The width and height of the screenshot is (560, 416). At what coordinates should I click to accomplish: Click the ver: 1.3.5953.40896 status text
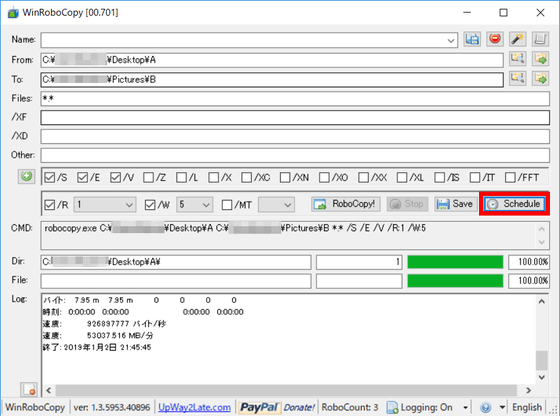(111, 407)
